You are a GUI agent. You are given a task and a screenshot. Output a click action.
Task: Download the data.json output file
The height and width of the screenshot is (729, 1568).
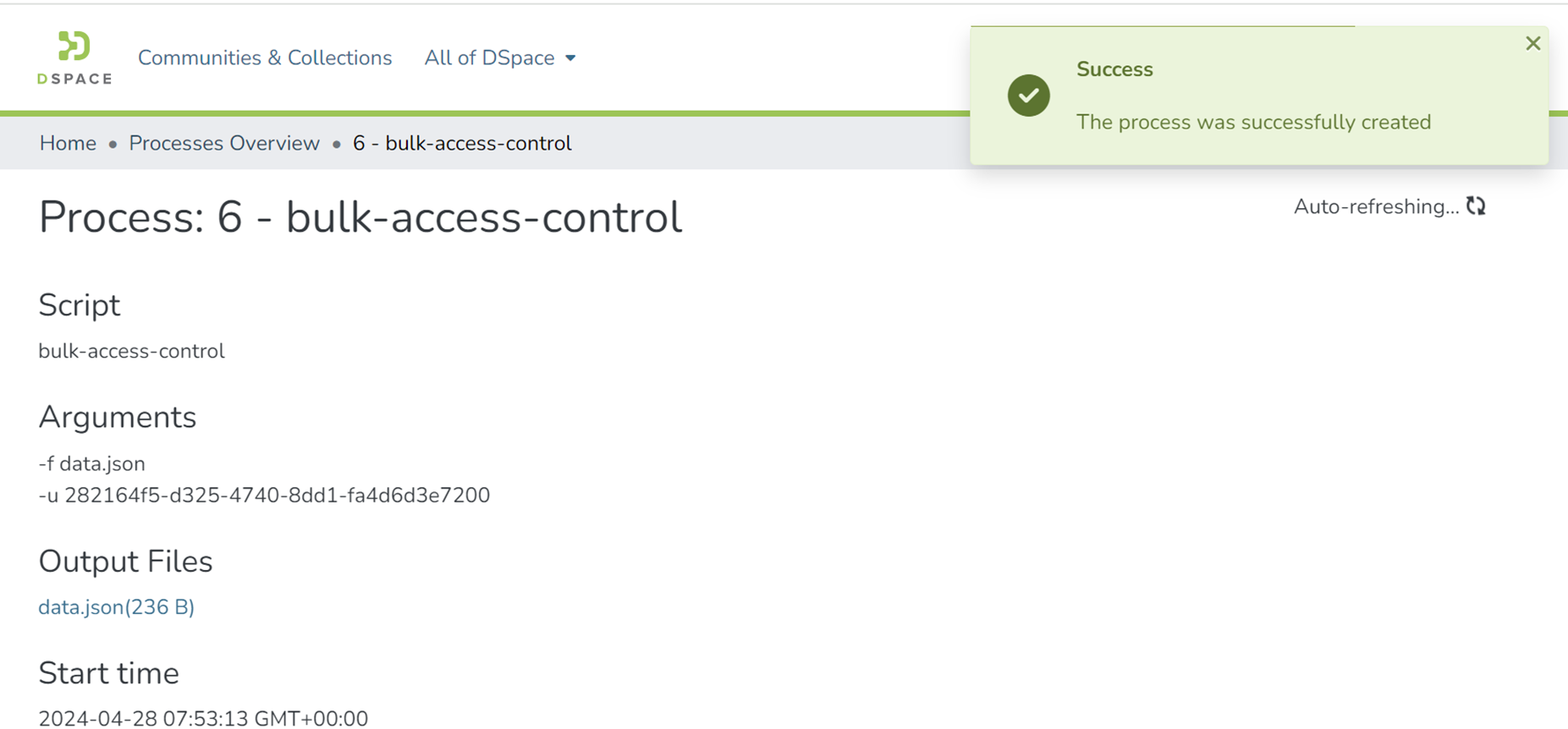pyautogui.click(x=117, y=607)
